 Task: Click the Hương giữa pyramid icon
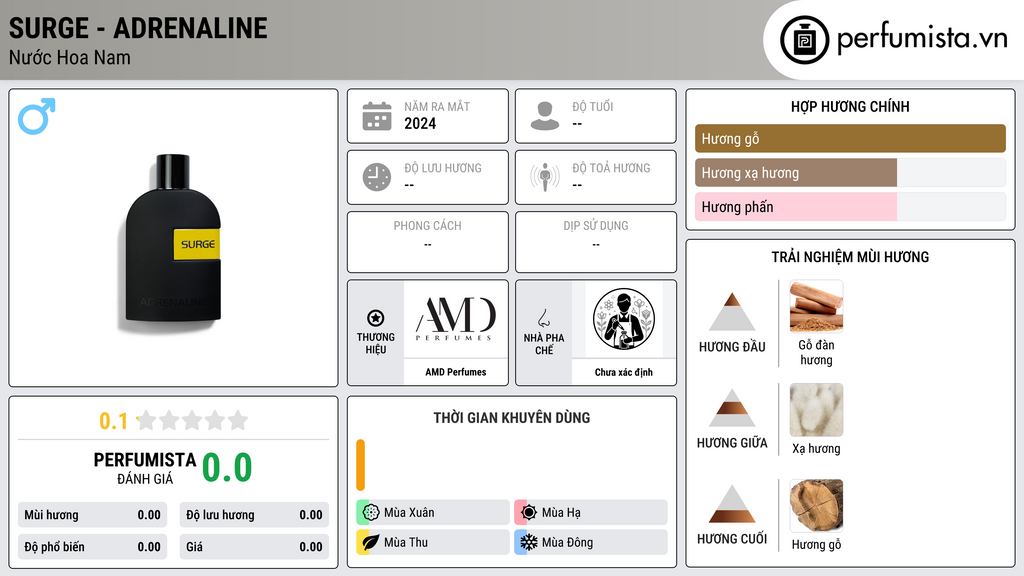732,408
